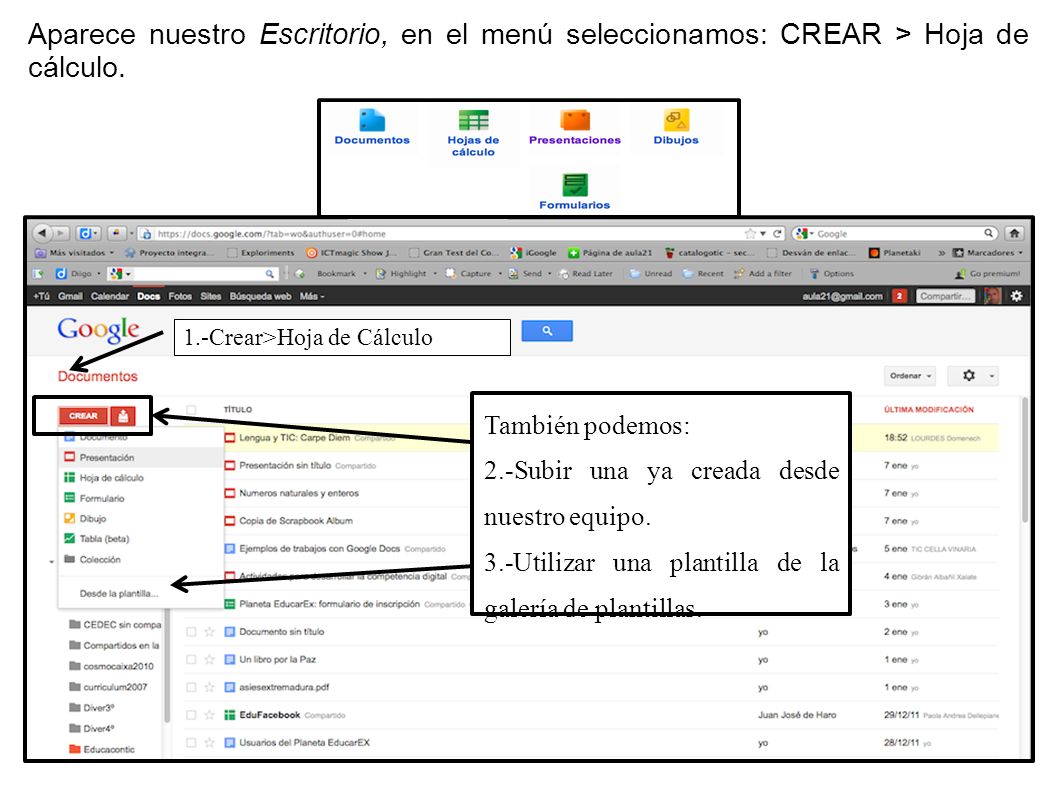Open Página de aula21 bookmark
The image size is (1058, 793).
[609, 252]
